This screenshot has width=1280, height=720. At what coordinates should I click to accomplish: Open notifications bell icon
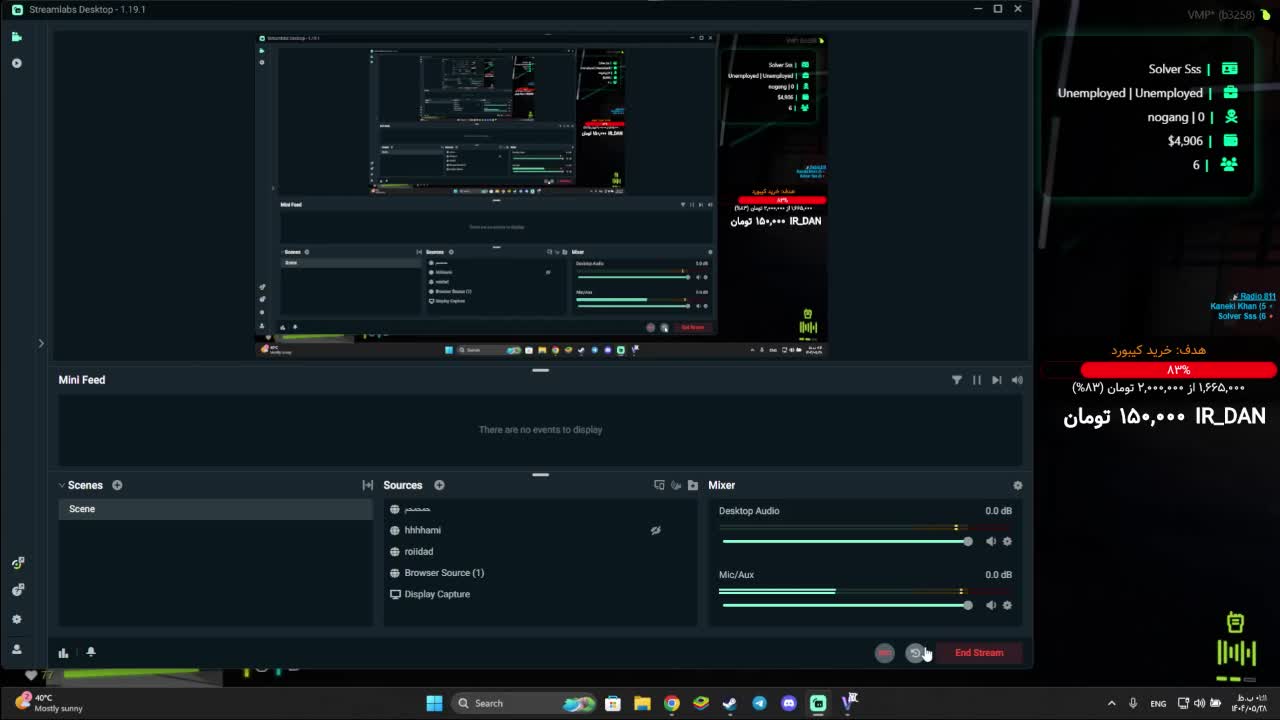pyautogui.click(x=90, y=652)
